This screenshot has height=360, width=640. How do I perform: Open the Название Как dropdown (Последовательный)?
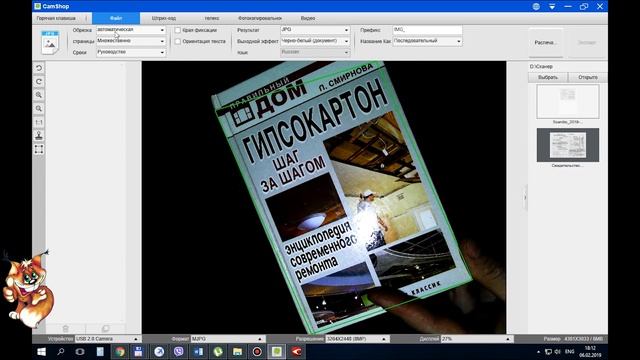(x=427, y=41)
